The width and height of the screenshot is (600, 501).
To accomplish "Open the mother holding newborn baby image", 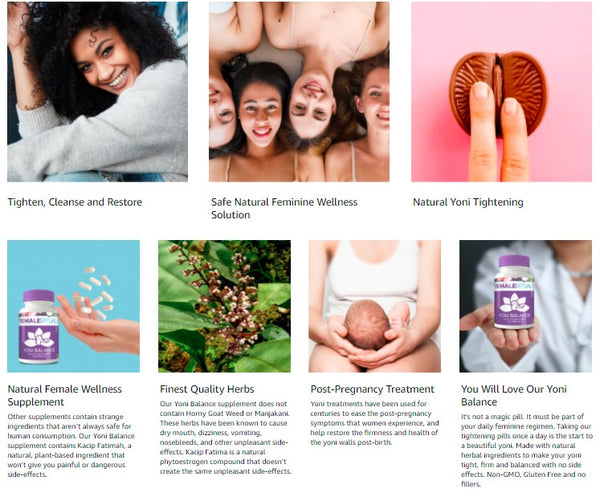I will pyautogui.click(x=375, y=306).
